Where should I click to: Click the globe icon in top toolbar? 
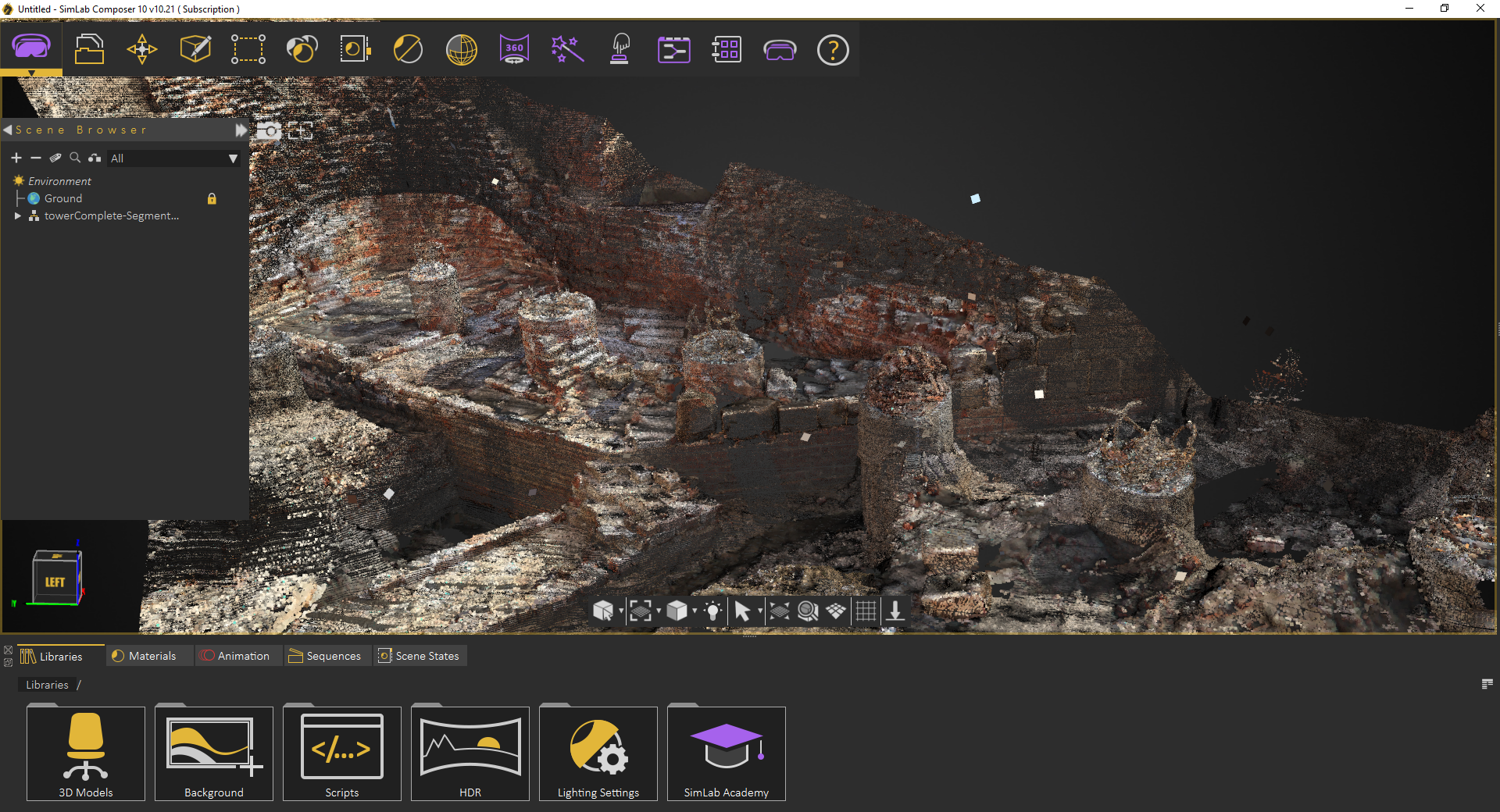coord(461,49)
